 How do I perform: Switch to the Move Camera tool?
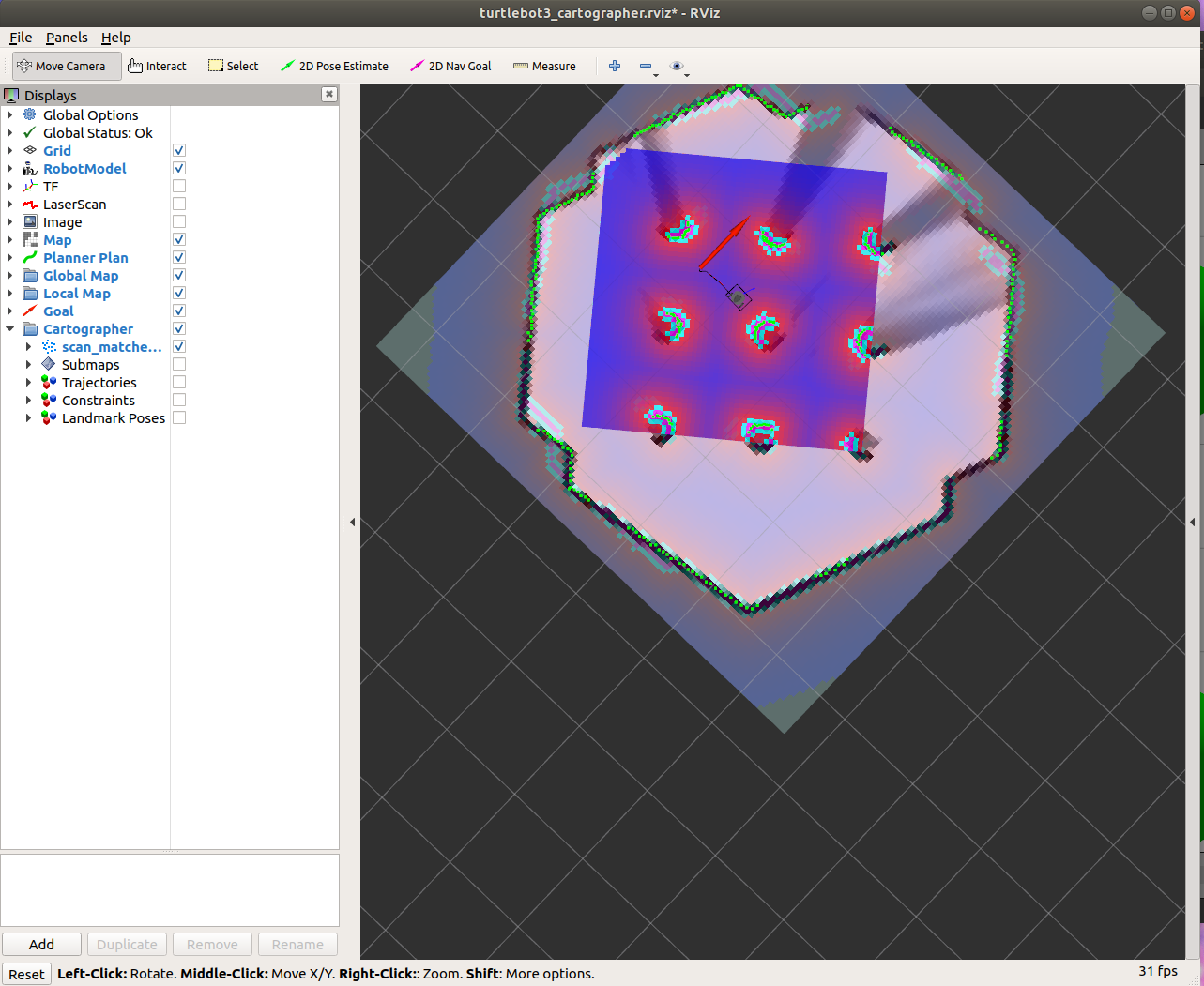(65, 66)
